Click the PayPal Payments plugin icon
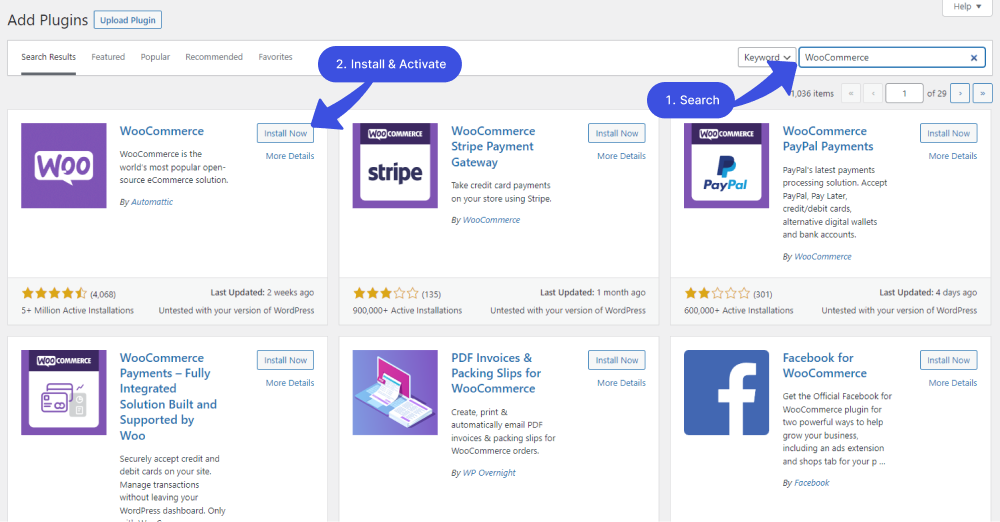The width and height of the screenshot is (1000, 522). pos(726,165)
